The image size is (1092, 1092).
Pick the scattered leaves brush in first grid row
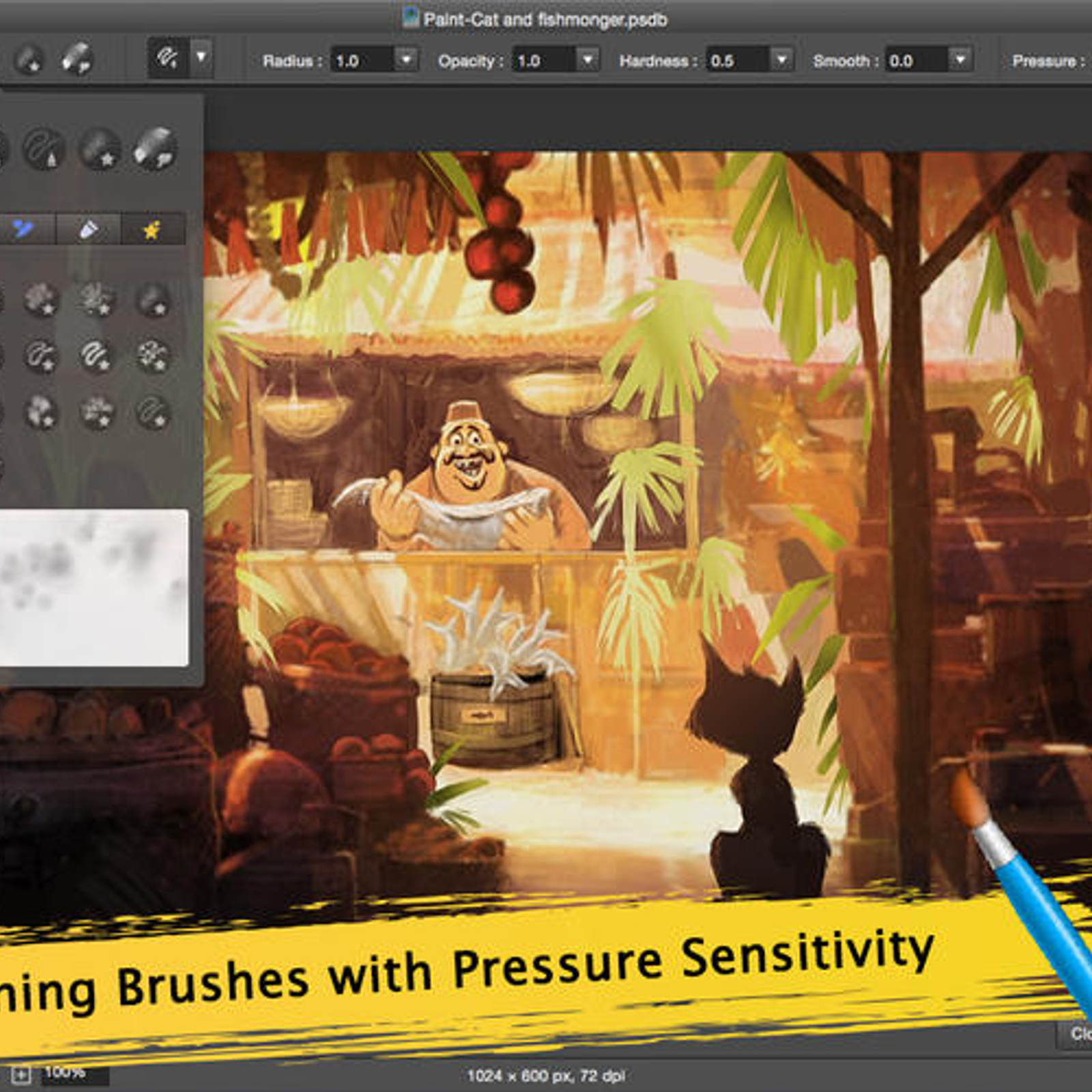[96, 299]
